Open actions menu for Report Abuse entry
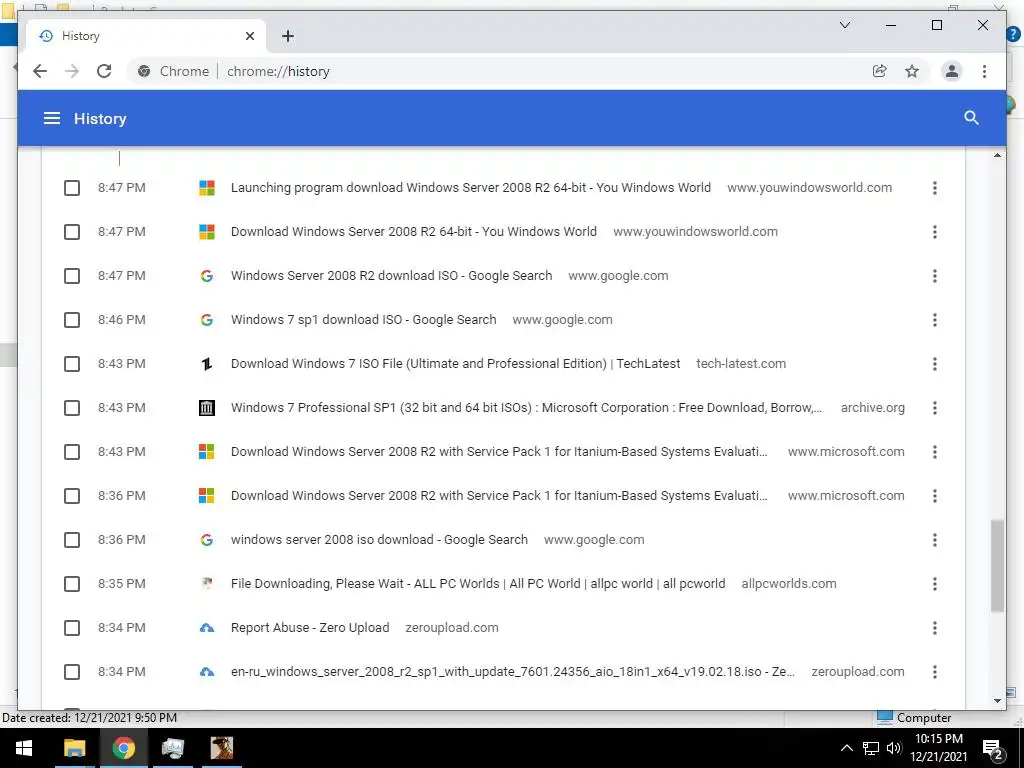1024x768 pixels. click(935, 628)
